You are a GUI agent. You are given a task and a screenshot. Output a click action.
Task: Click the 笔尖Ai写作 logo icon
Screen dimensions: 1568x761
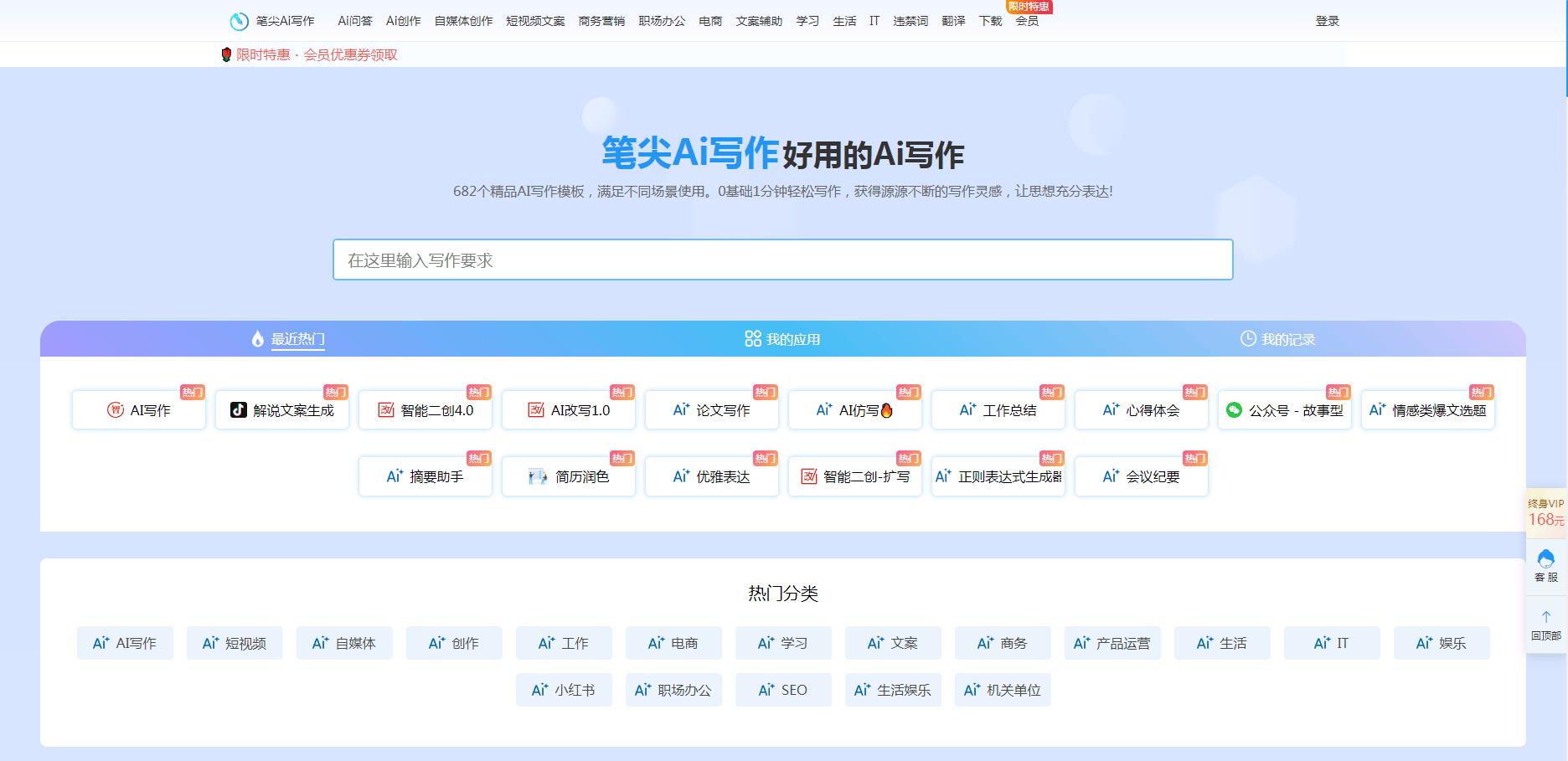tap(240, 21)
